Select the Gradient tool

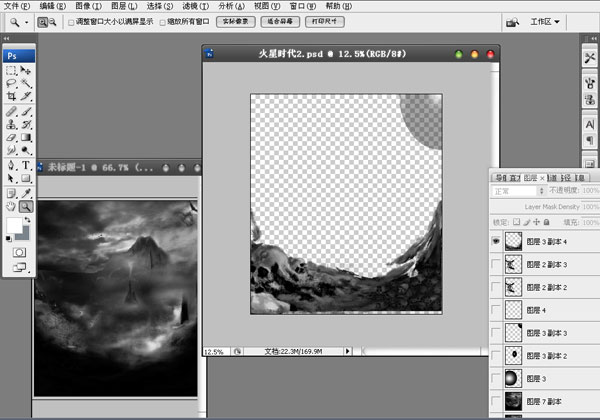[x=26, y=137]
